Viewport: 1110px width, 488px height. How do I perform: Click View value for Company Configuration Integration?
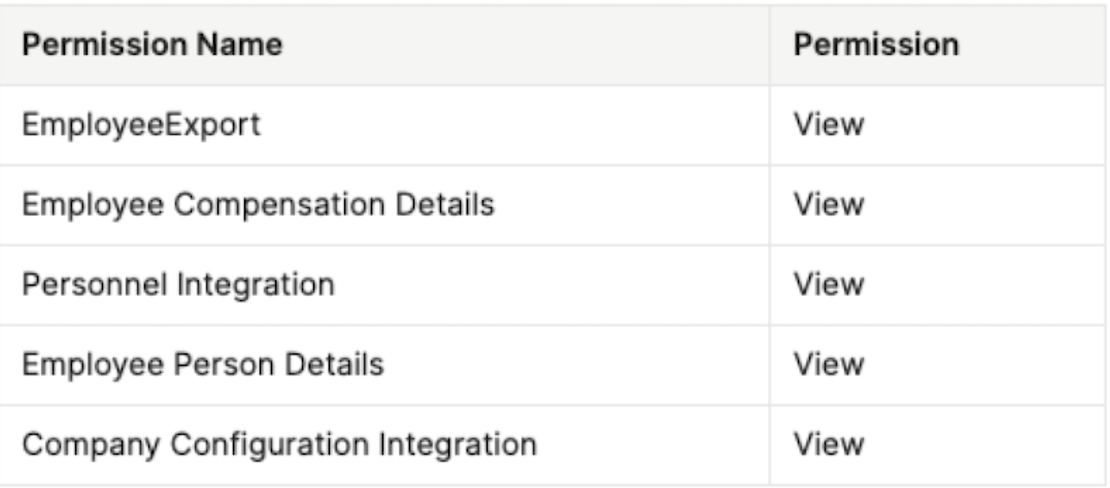pos(829,446)
